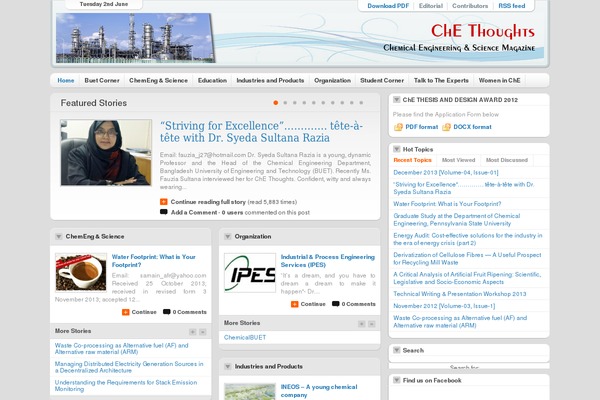Collapse the Find us on Facebook widget
Image resolution: width=600 pixels, height=400 pixels.
(x=396, y=380)
